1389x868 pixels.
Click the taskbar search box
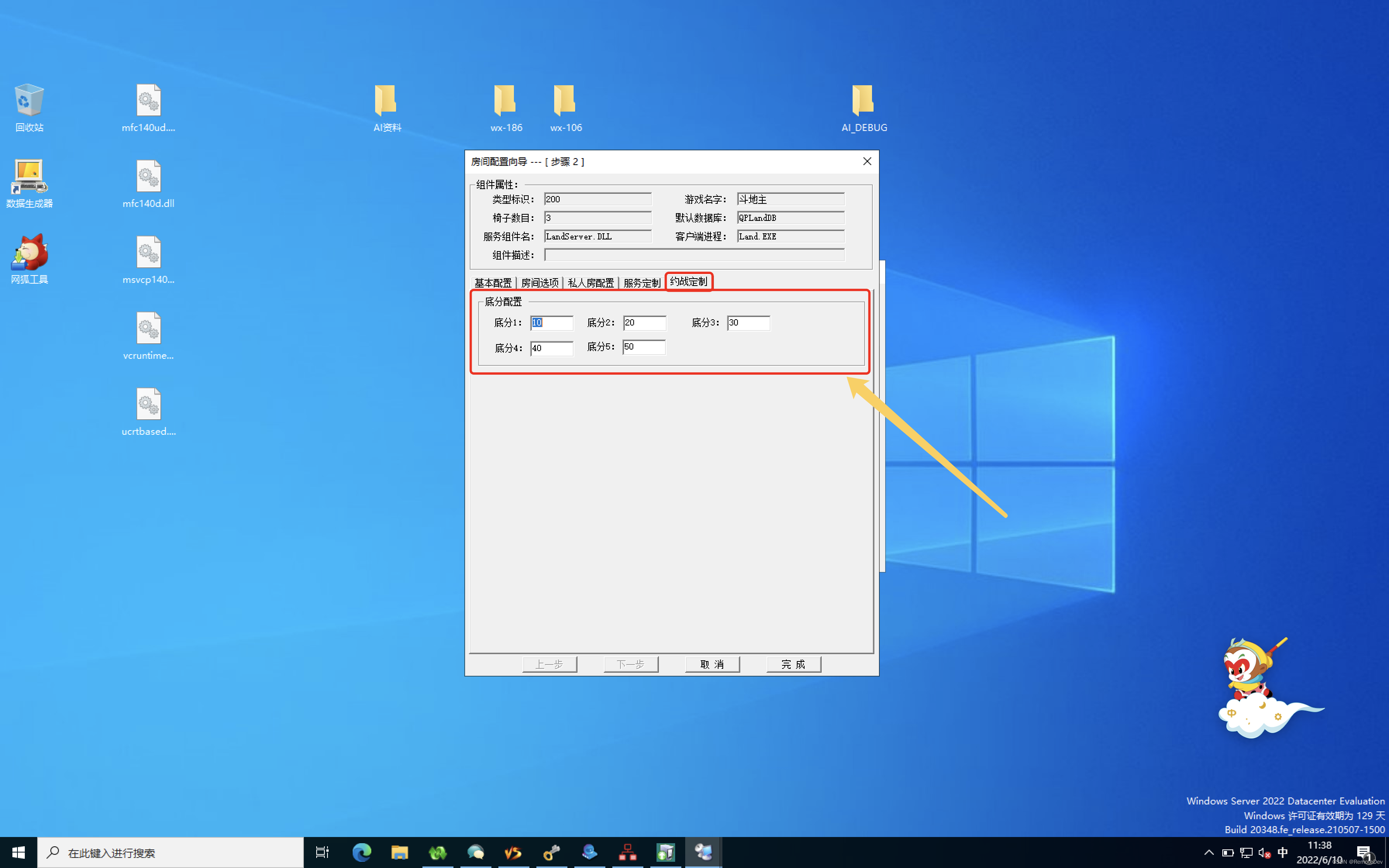click(x=172, y=852)
